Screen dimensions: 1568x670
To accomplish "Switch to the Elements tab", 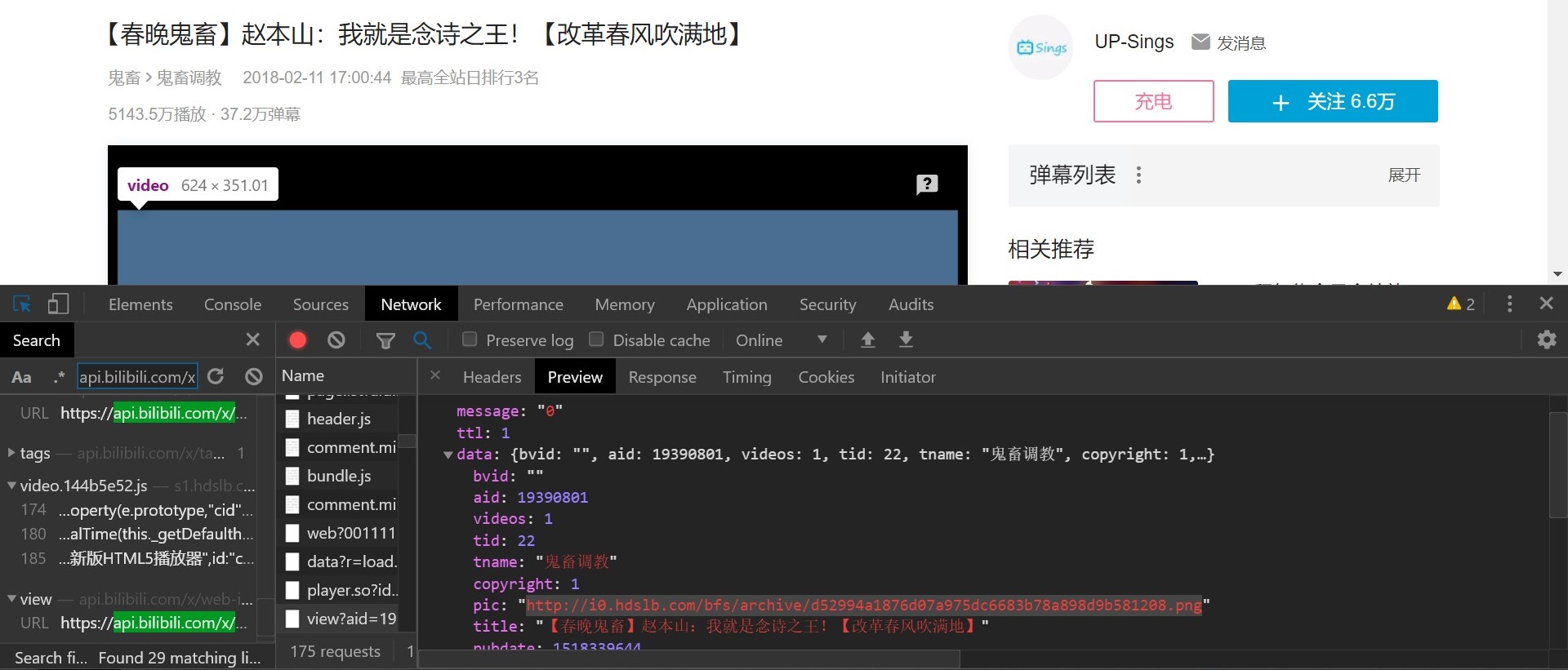I will pos(140,304).
